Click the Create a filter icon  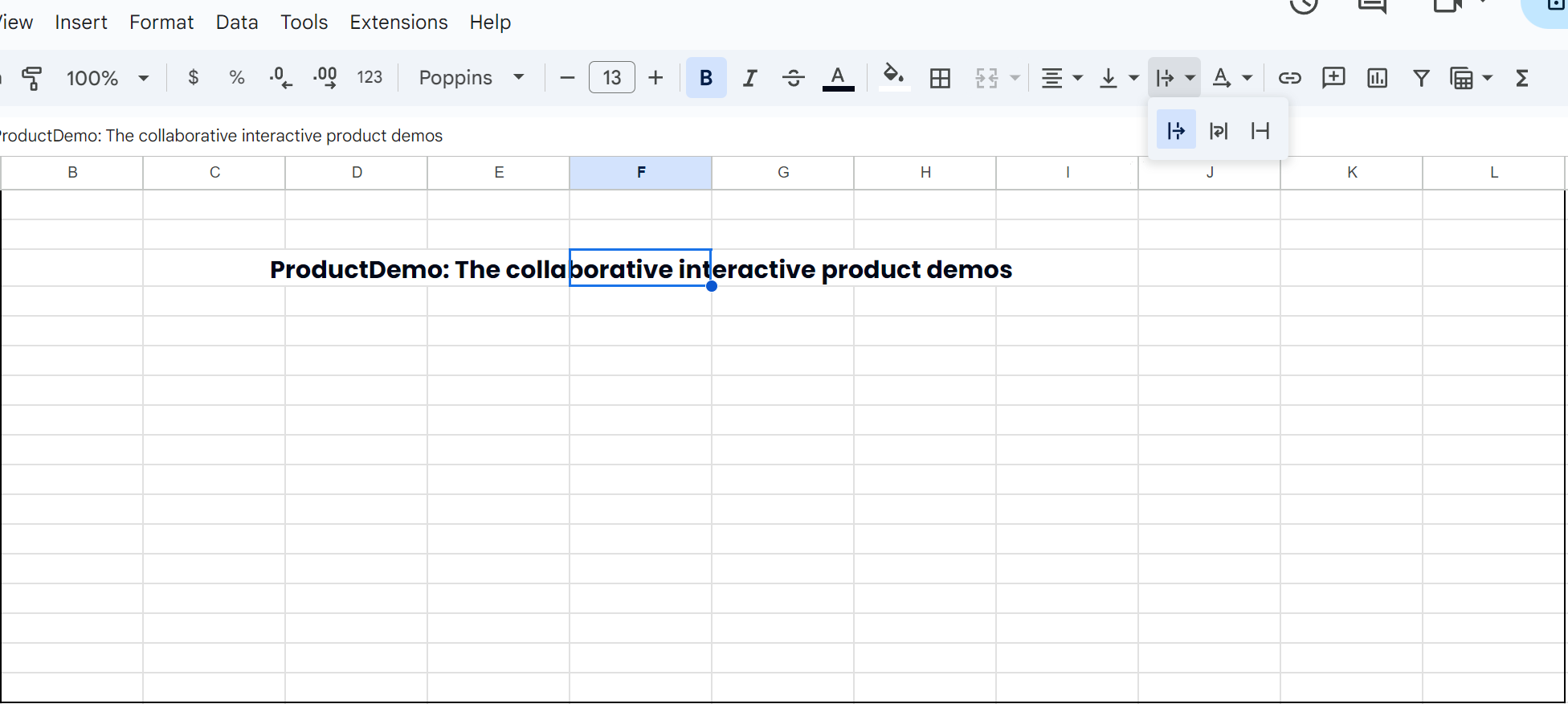click(x=1421, y=78)
